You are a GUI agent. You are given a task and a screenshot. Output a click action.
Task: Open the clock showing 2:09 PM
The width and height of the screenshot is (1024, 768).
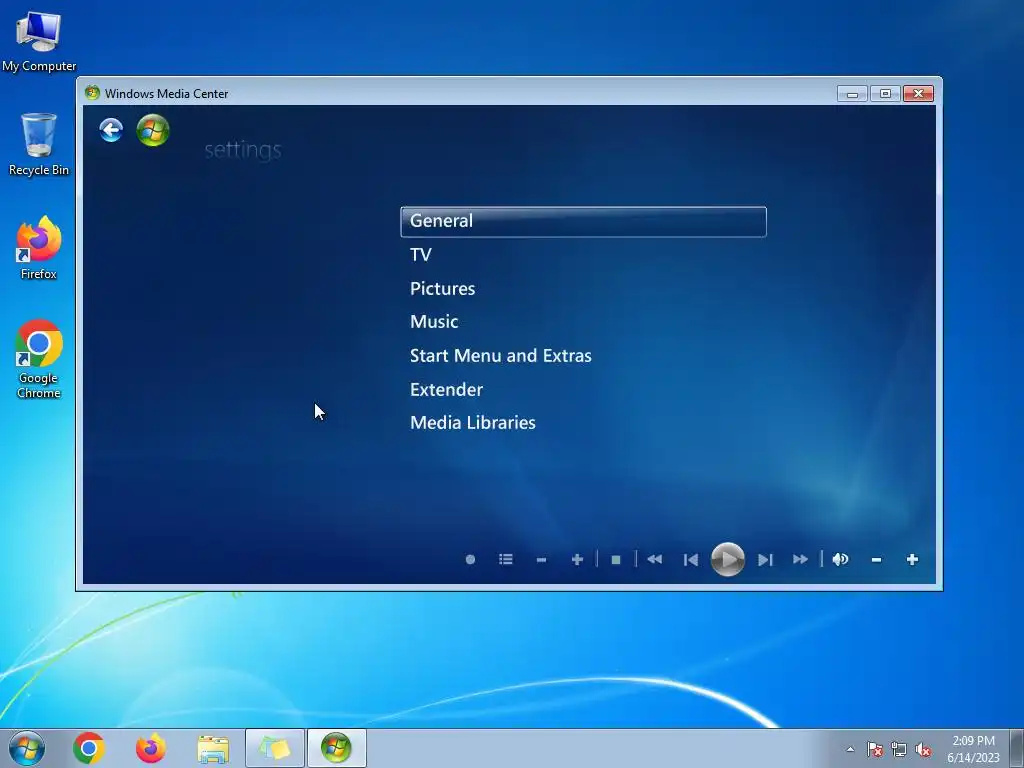point(973,749)
